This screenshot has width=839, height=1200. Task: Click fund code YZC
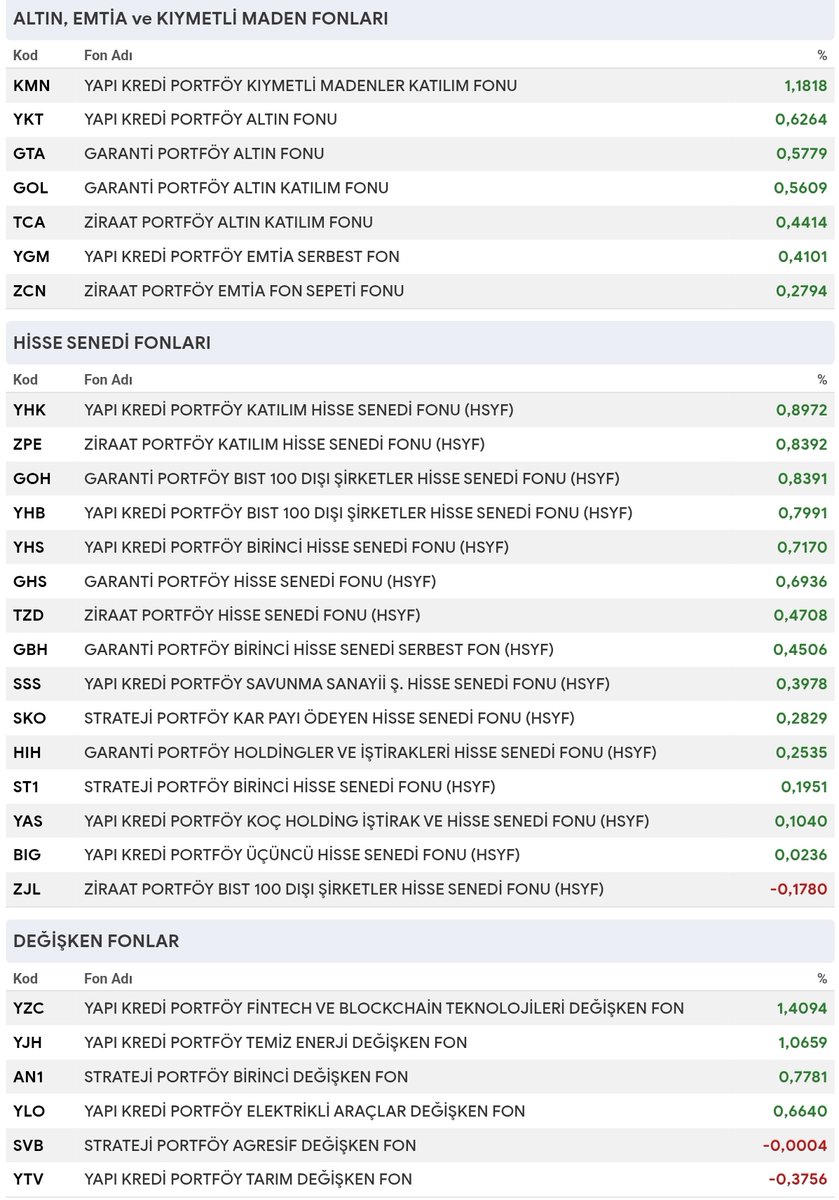pyautogui.click(x=30, y=1009)
